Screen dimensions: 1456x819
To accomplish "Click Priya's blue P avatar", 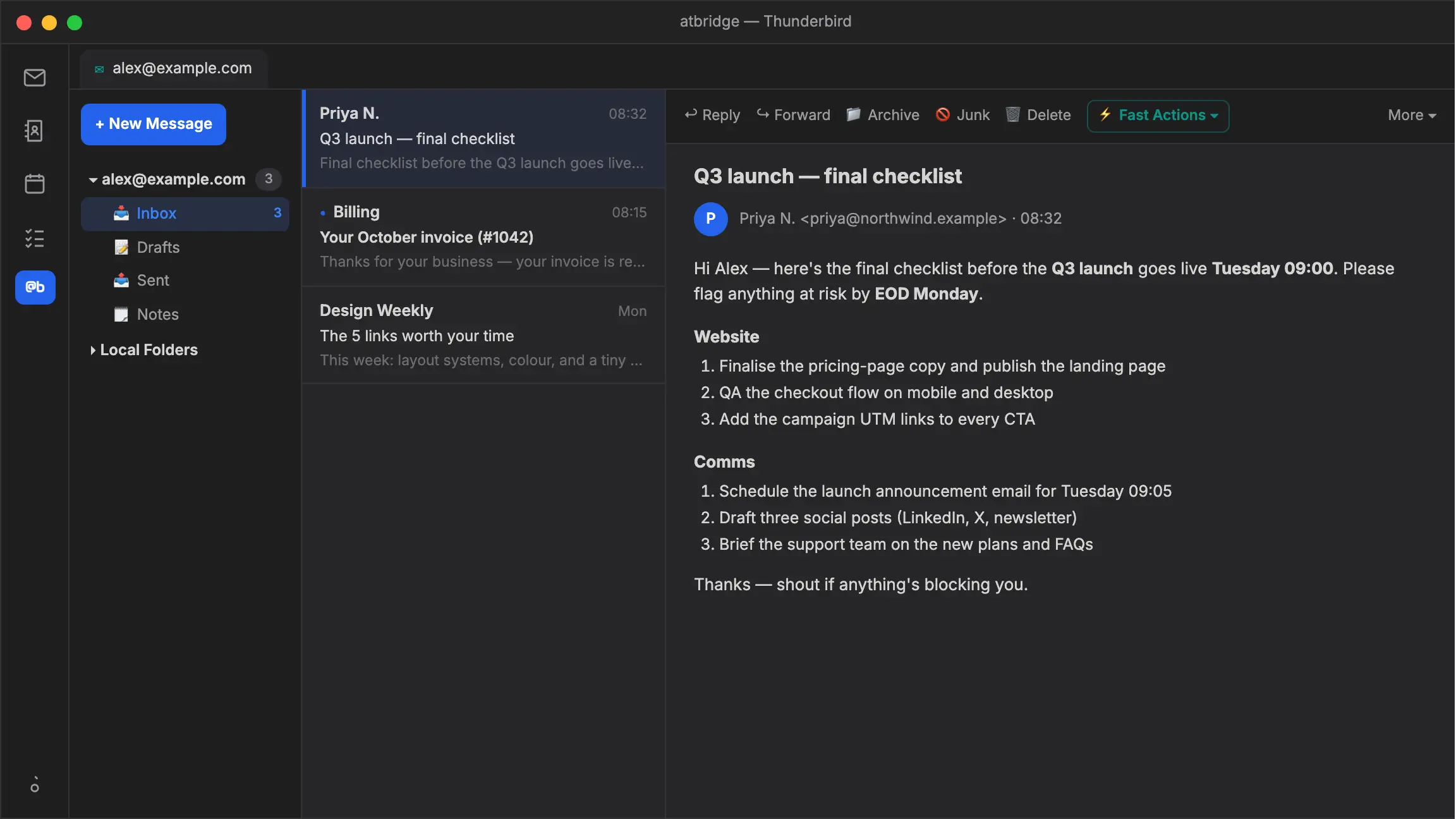I will (x=711, y=219).
